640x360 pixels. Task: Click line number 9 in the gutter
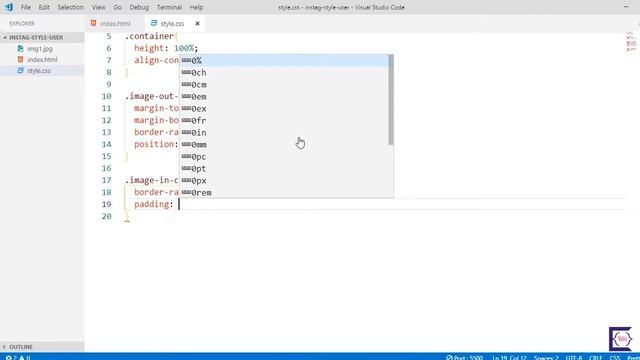[109, 84]
